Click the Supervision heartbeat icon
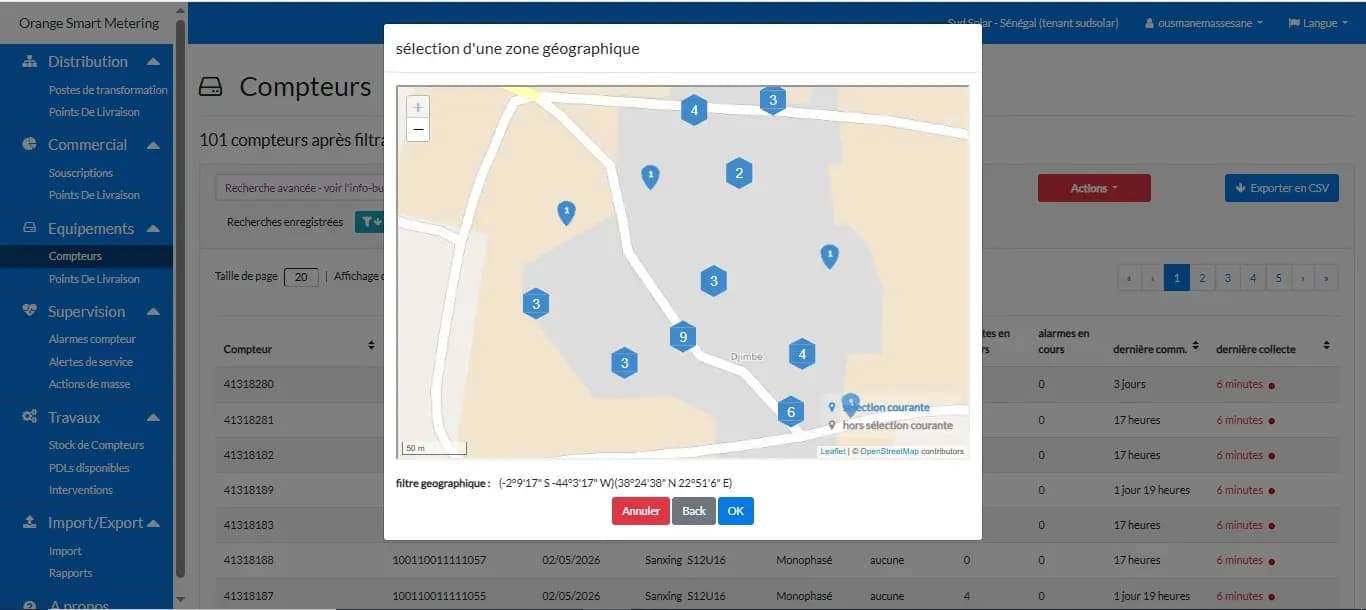This screenshot has width=1366, height=610. tap(29, 312)
